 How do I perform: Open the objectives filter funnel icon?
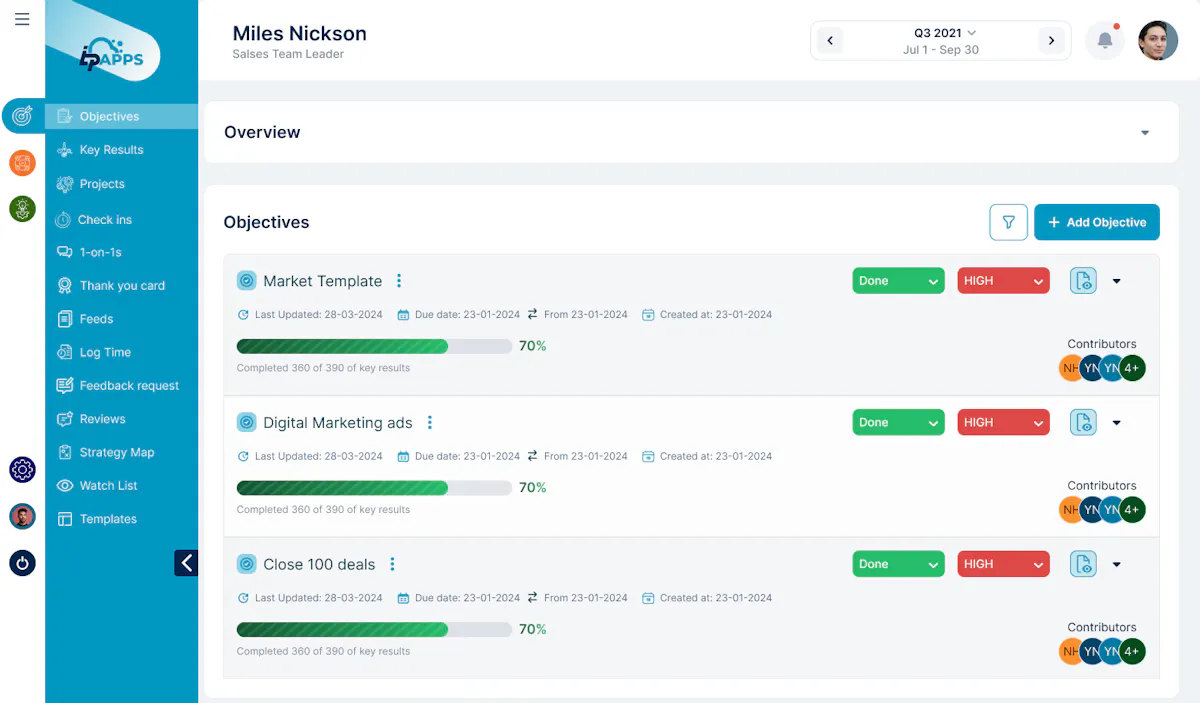coord(1008,222)
